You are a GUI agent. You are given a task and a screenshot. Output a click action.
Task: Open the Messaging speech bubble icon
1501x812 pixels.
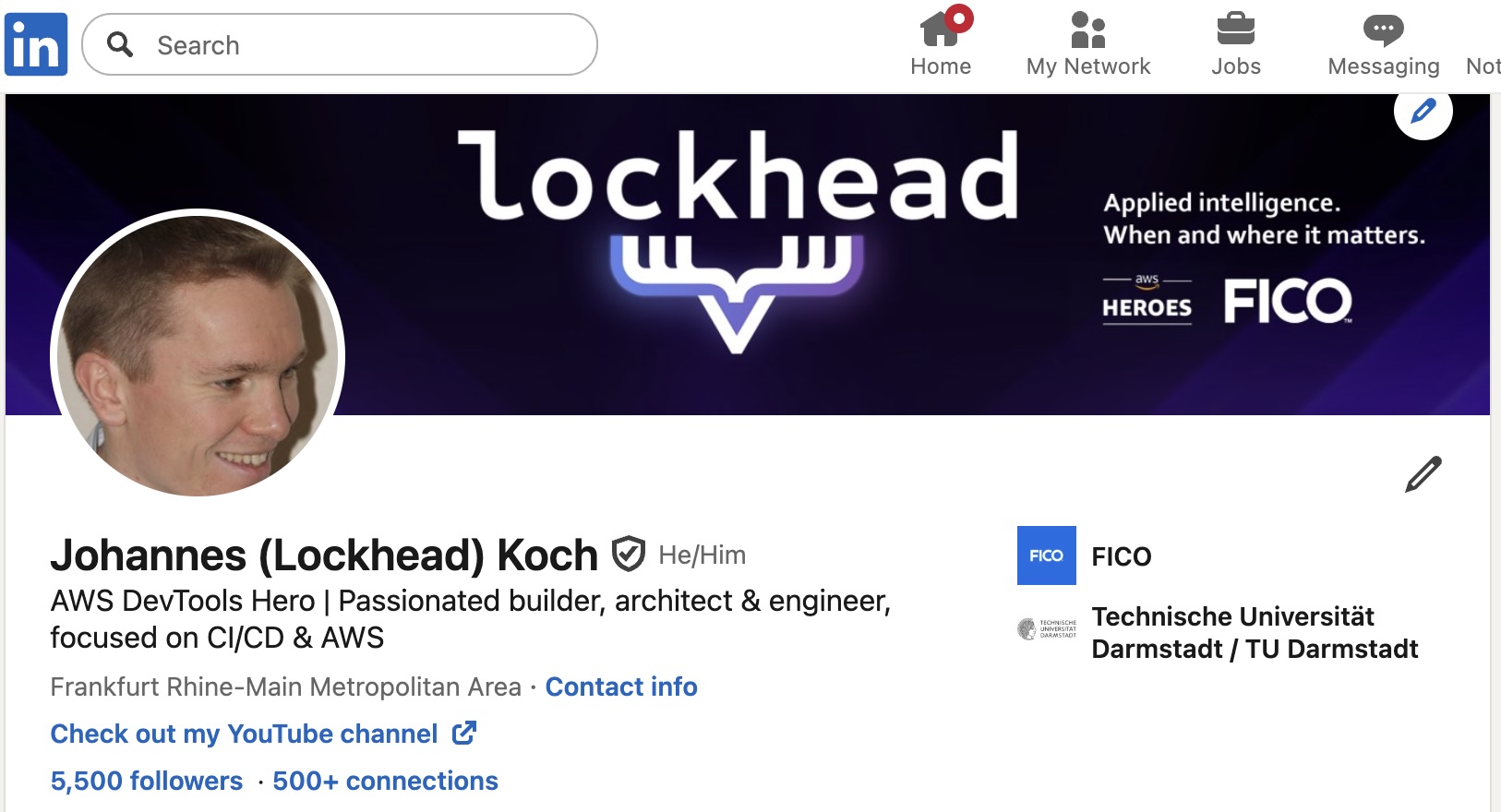[x=1383, y=30]
